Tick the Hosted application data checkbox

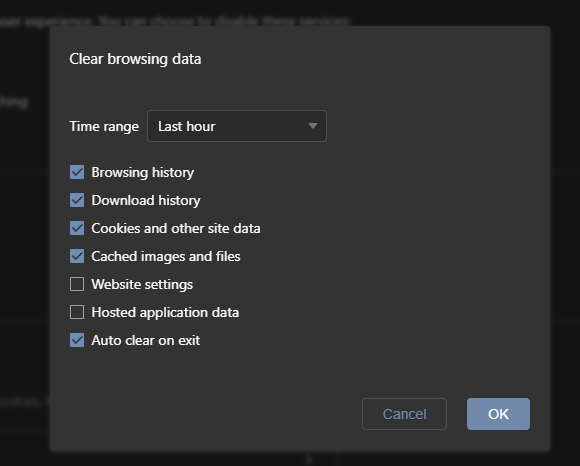point(77,312)
